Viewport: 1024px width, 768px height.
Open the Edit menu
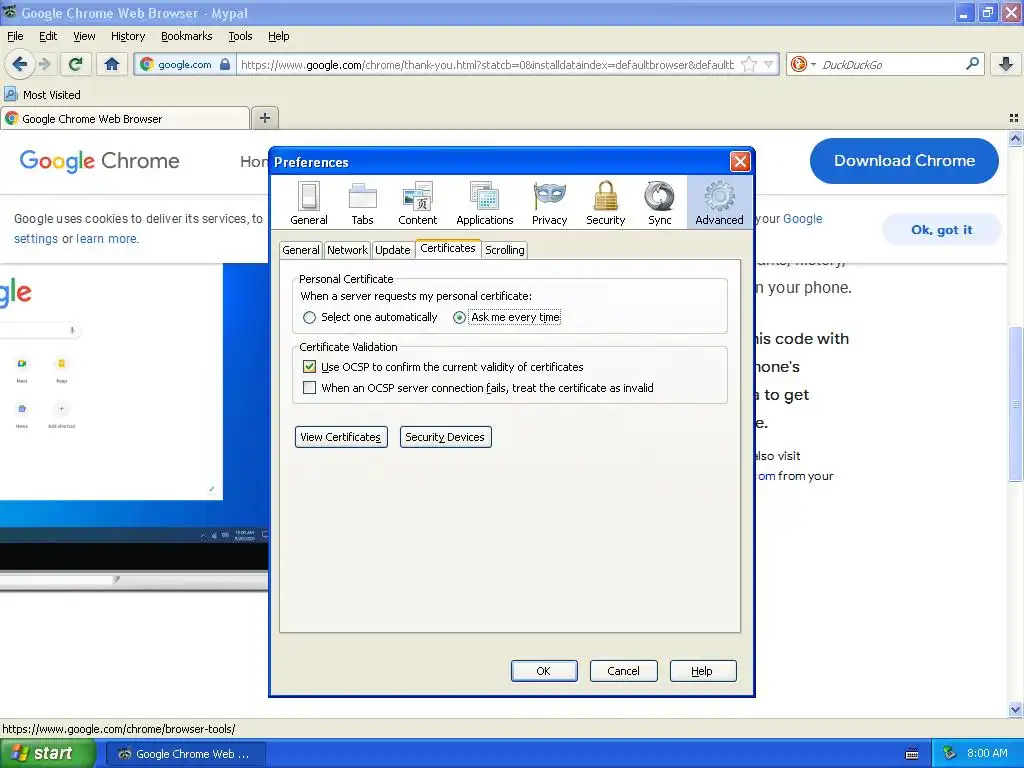click(48, 36)
